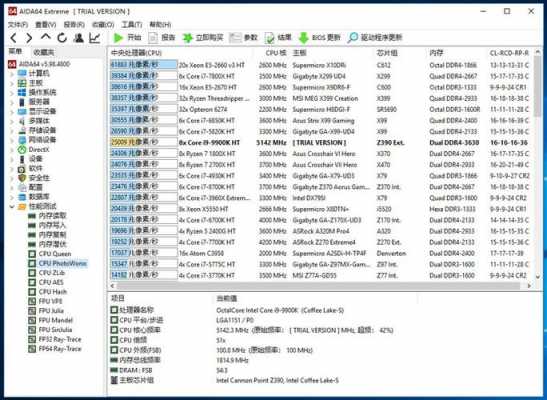Select the CPU AES benchmark
Viewport: 547px width, 400px height.
47,282
